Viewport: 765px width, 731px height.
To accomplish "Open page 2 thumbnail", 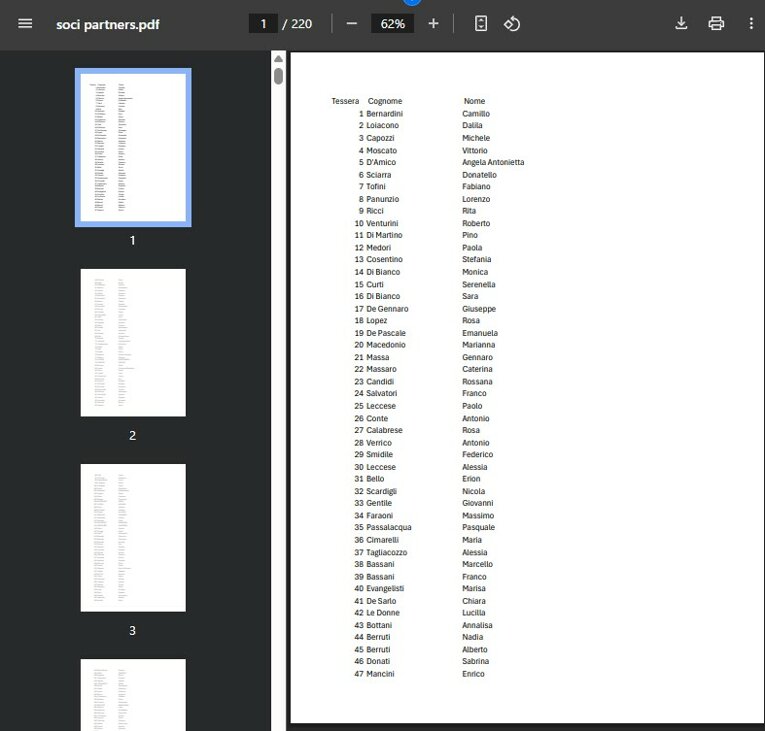I will [133, 342].
